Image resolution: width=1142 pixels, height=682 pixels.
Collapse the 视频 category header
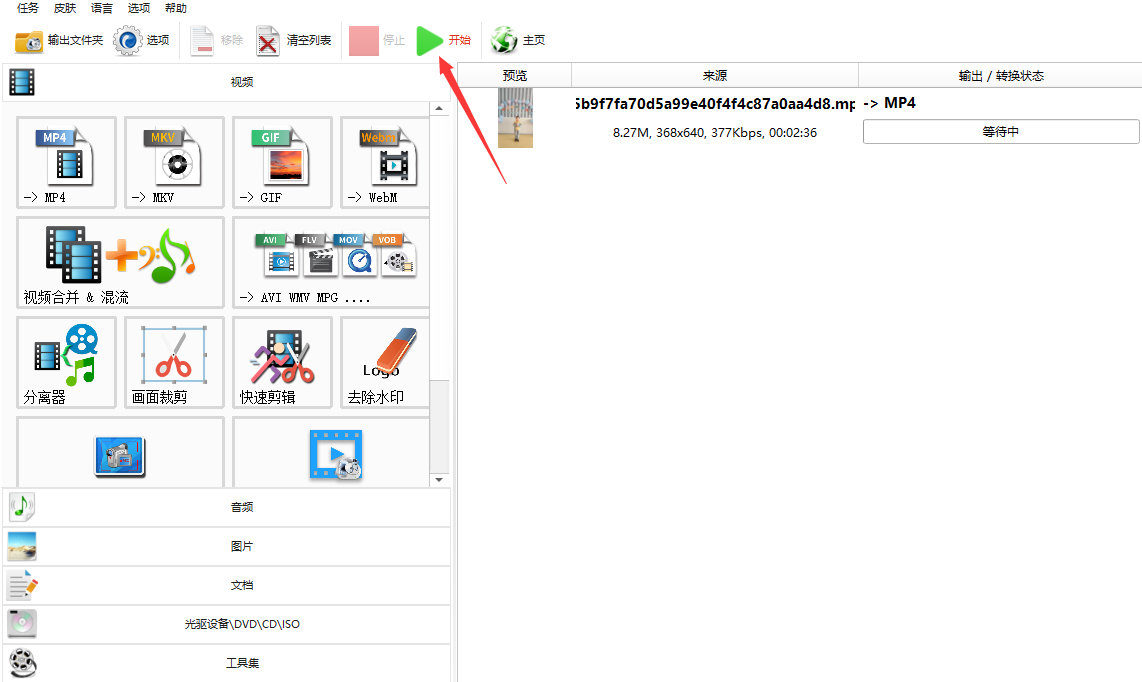coord(227,82)
